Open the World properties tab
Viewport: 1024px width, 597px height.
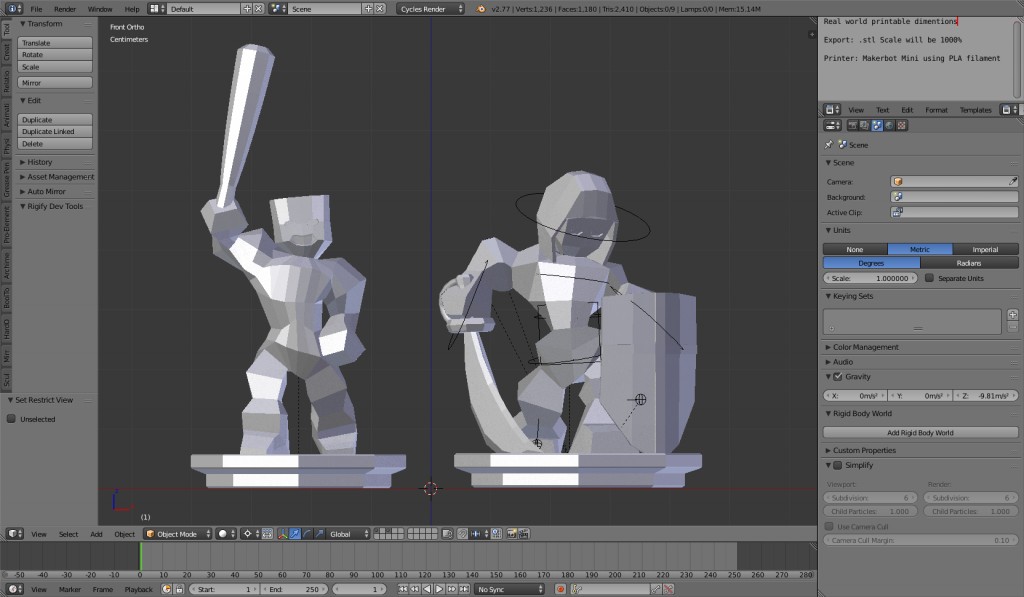click(889, 125)
